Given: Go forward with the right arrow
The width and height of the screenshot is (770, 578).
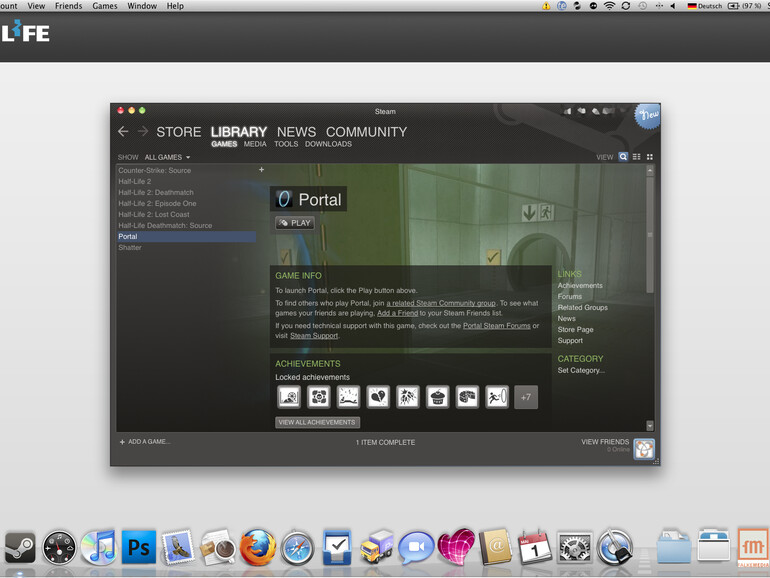Looking at the screenshot, I should click(x=143, y=132).
